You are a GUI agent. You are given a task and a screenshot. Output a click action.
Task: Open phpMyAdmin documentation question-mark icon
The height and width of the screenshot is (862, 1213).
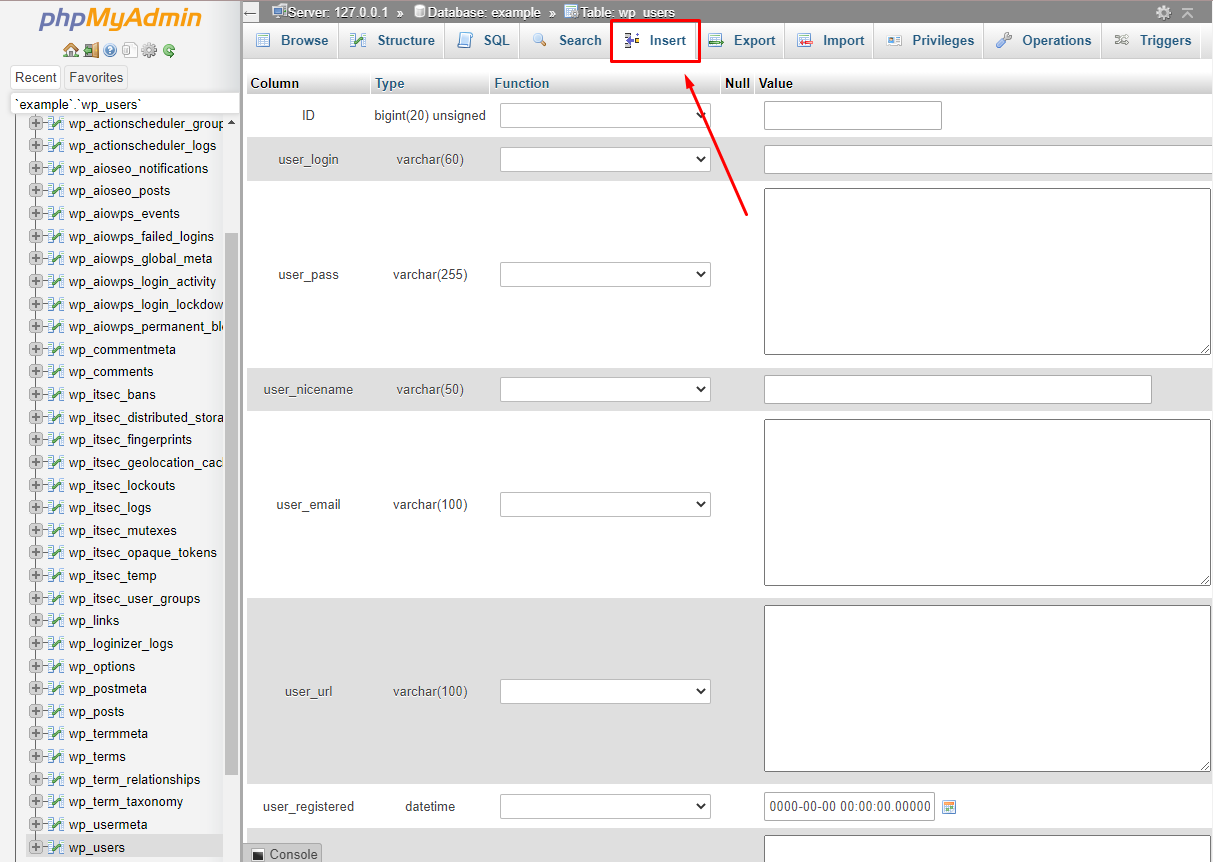point(110,50)
